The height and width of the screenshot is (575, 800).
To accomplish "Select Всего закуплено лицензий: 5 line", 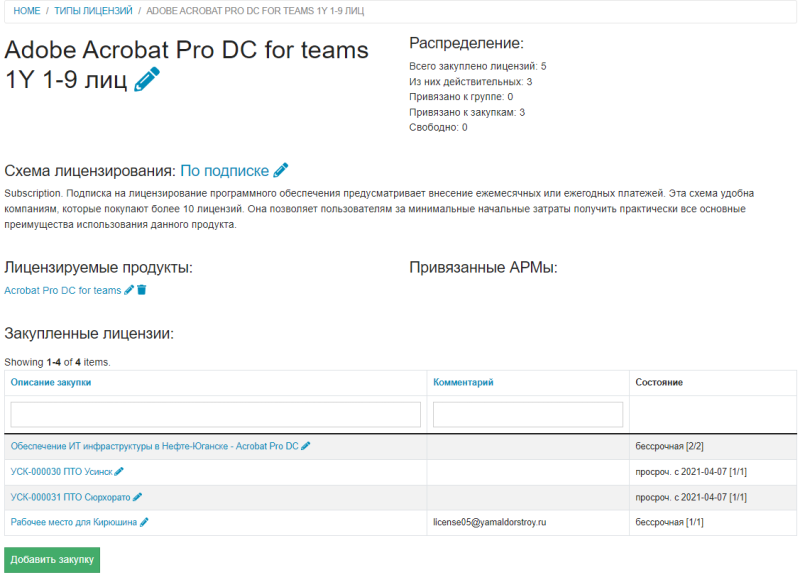I will click(x=478, y=66).
